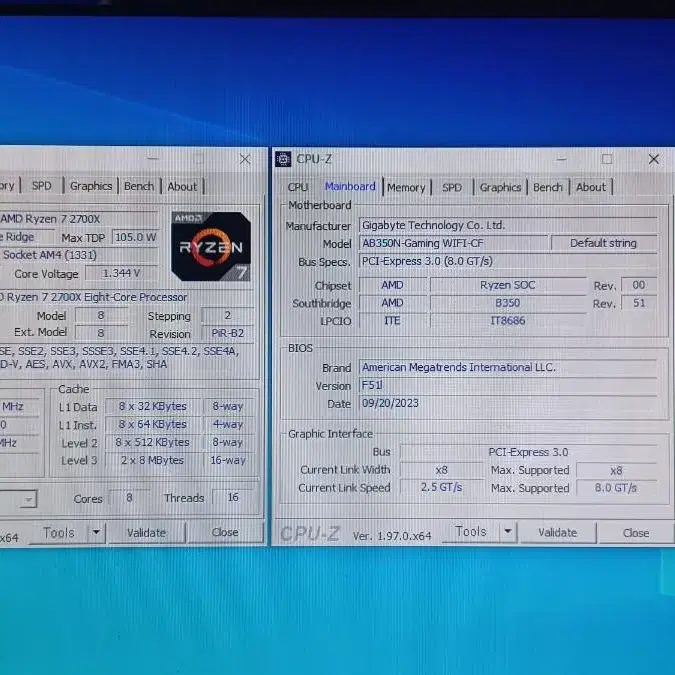Viewport: 675px width, 675px height.
Task: Switch to Graphics tab in left window
Action: [91, 186]
